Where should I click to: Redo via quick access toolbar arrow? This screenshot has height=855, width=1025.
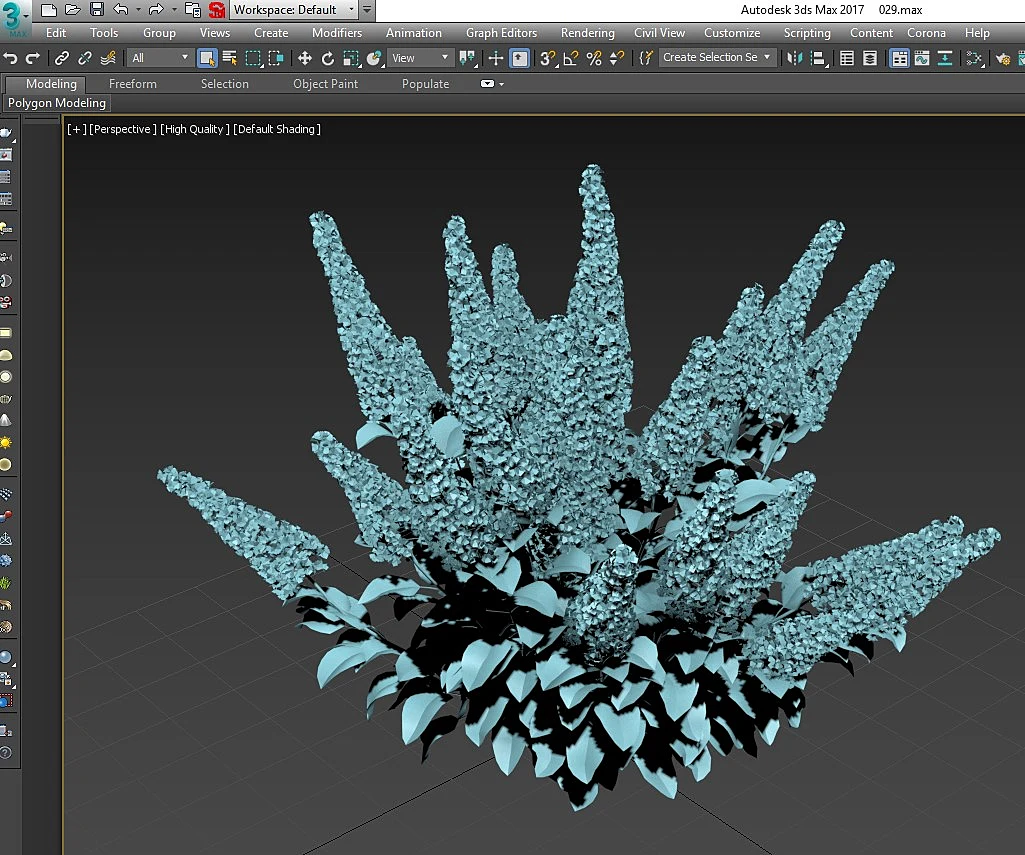pos(156,10)
